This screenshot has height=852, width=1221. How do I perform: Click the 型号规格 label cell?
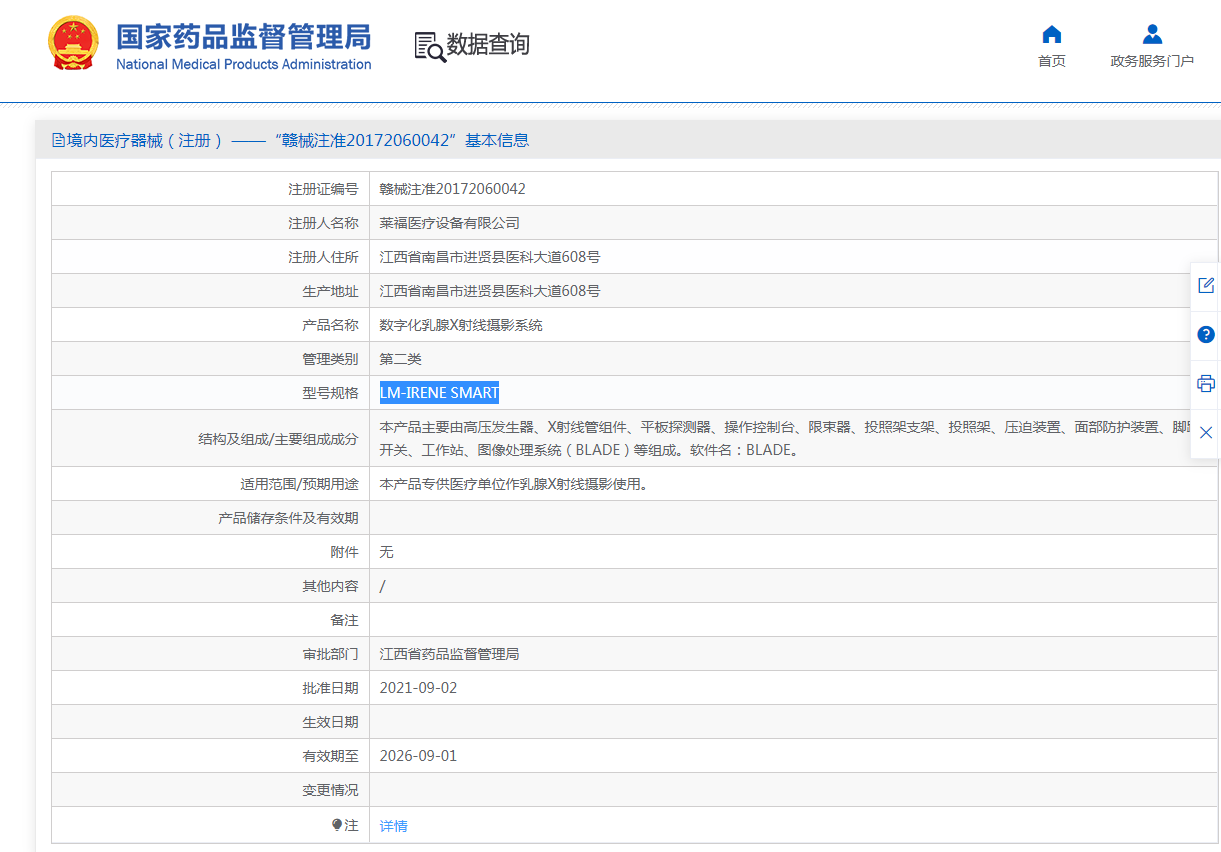coord(211,393)
